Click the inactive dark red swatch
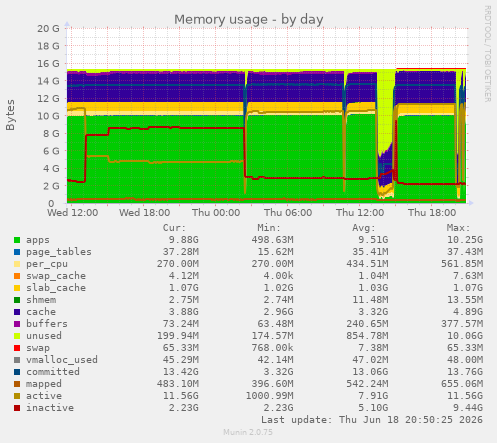Screen dimensions: 497x443 point(17,408)
